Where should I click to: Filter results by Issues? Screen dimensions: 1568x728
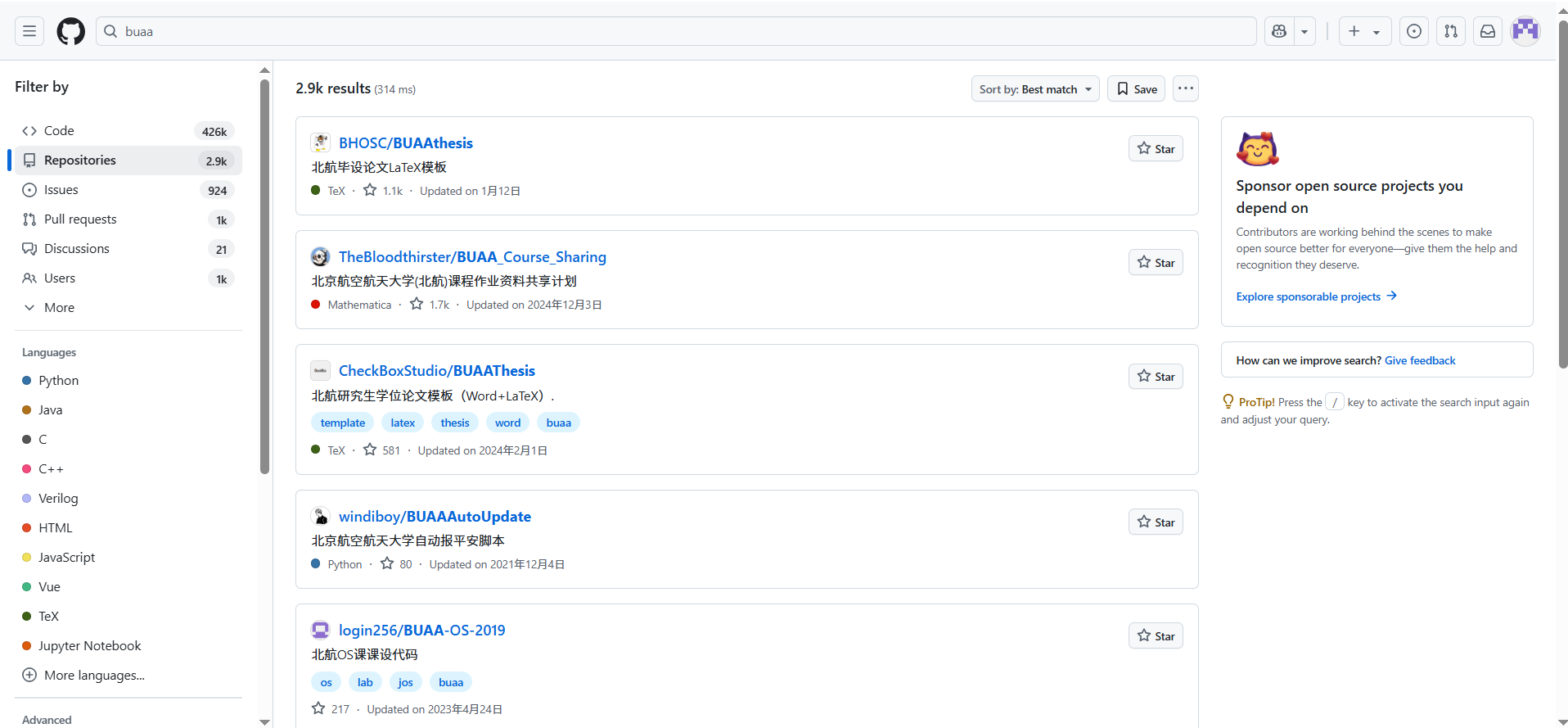click(128, 190)
